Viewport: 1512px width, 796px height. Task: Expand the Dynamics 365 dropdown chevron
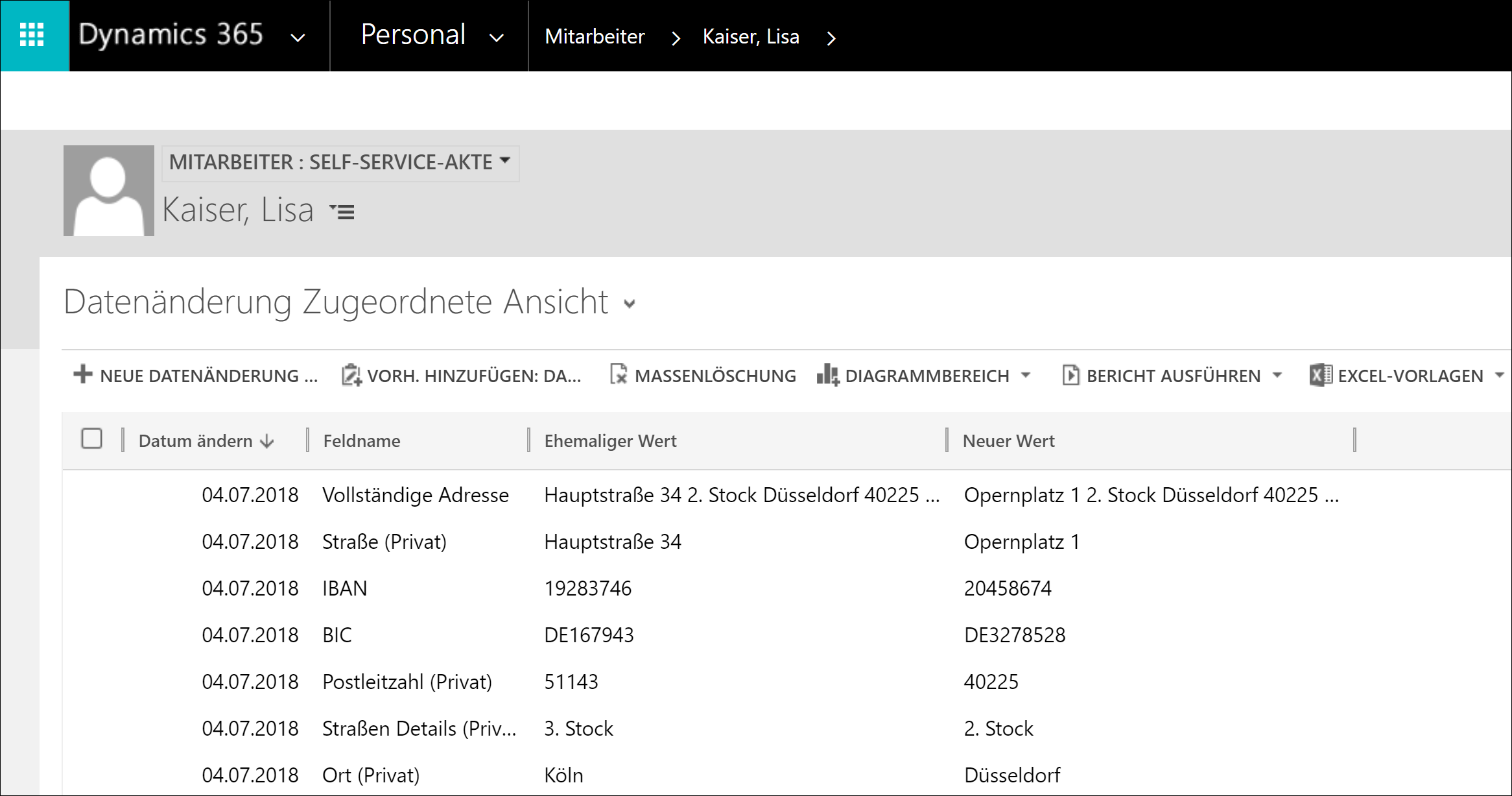[x=298, y=38]
